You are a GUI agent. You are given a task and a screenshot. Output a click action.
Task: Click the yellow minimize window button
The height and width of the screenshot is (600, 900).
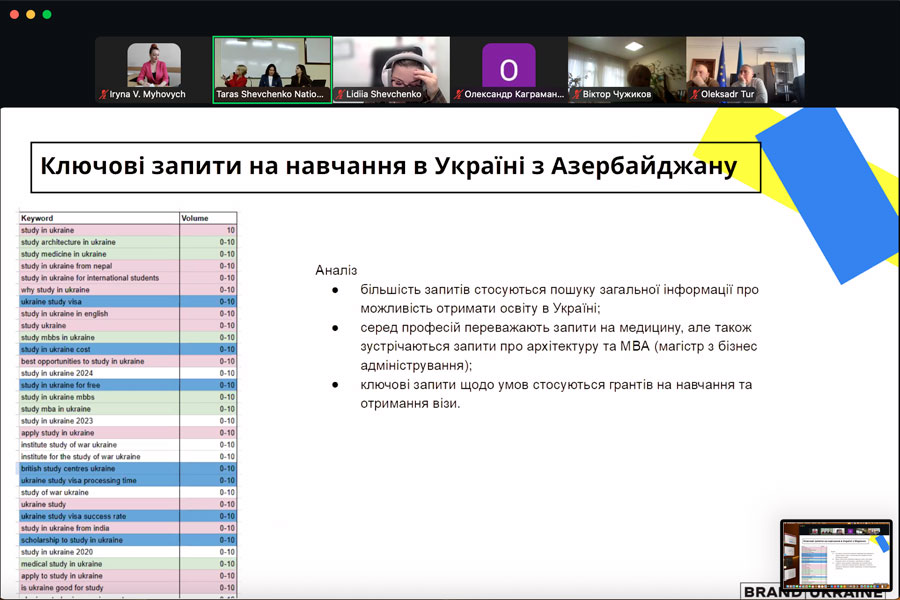(30, 14)
